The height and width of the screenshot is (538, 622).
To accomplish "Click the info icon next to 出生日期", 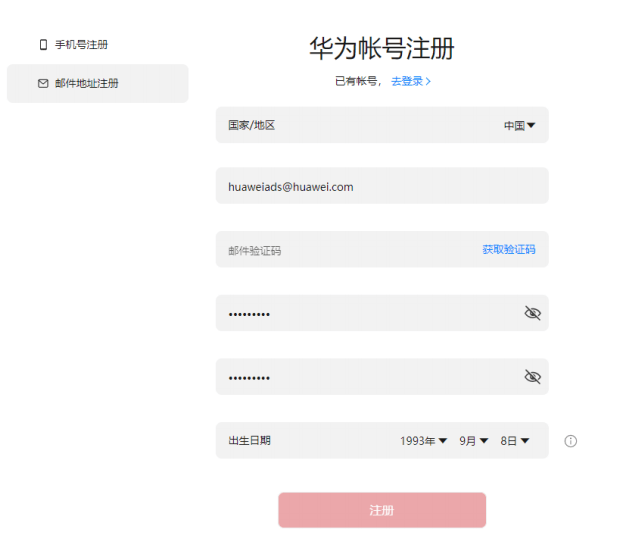I will point(570,441).
